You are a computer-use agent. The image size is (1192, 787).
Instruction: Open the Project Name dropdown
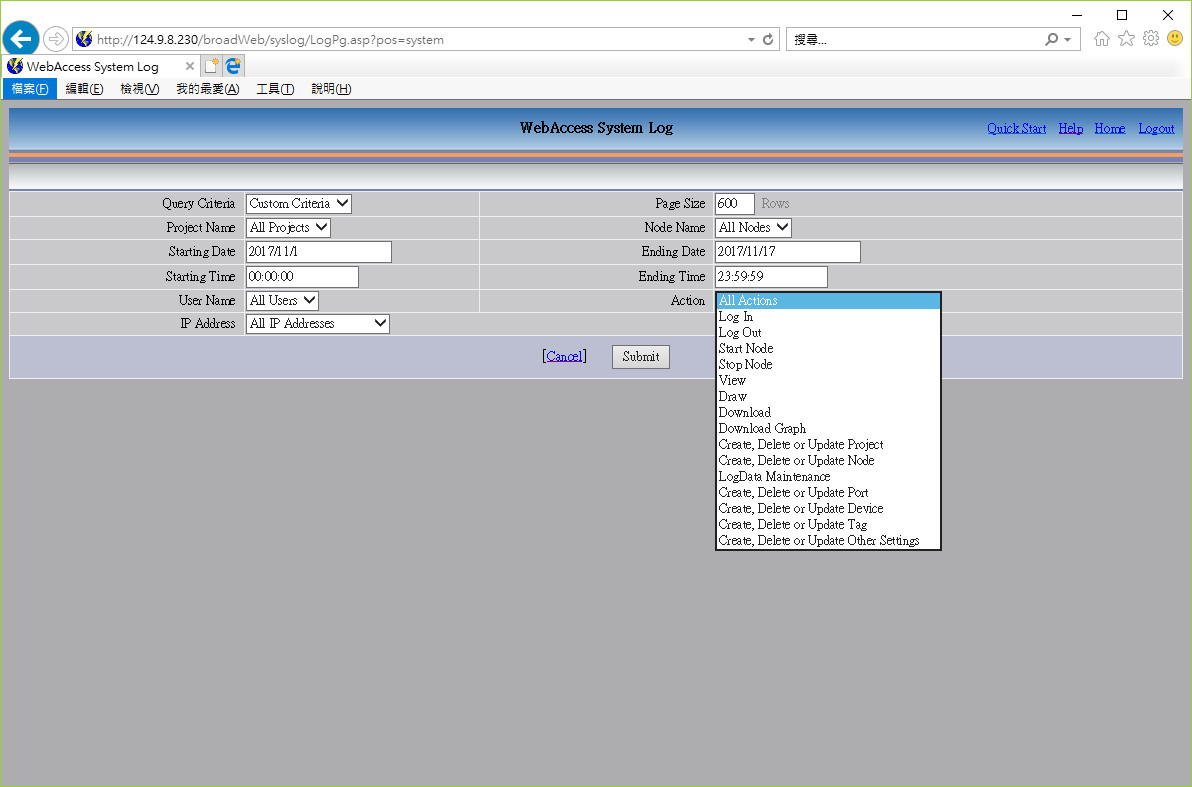tap(288, 227)
